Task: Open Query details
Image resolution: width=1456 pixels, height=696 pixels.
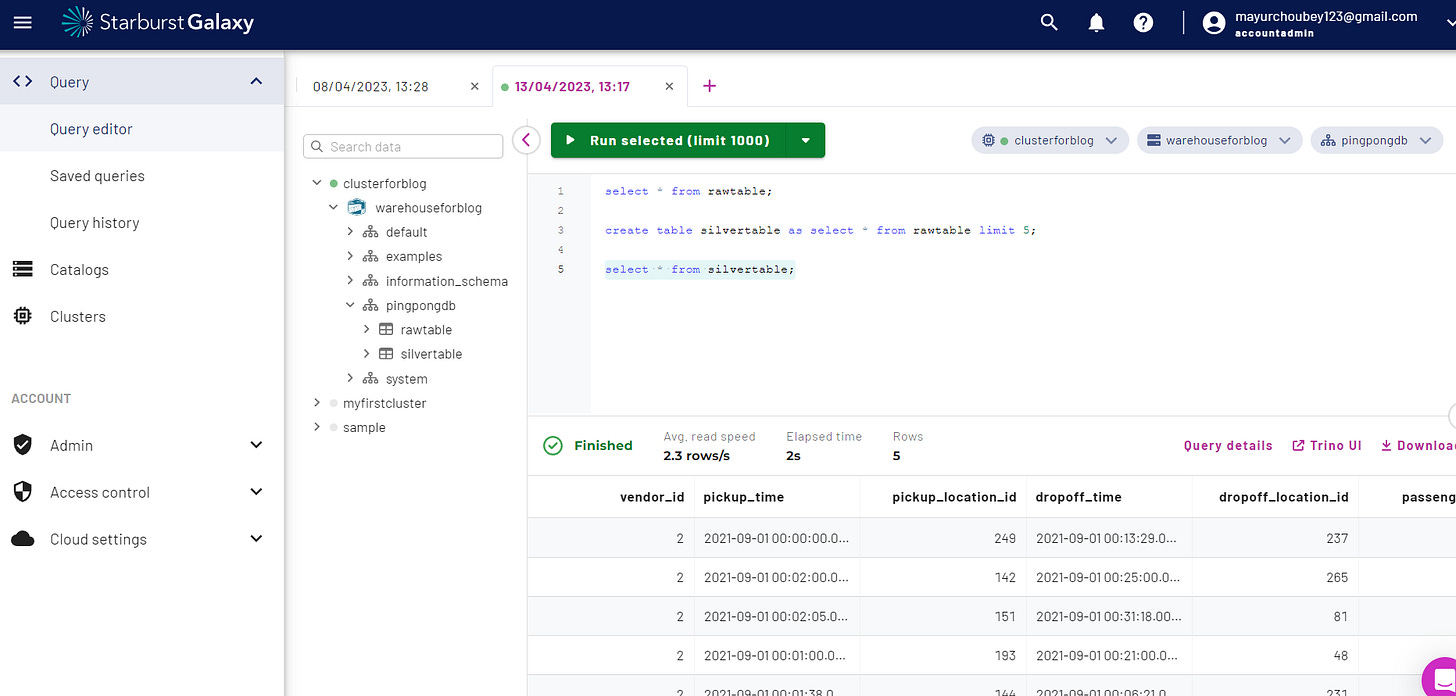Action: 1228,446
